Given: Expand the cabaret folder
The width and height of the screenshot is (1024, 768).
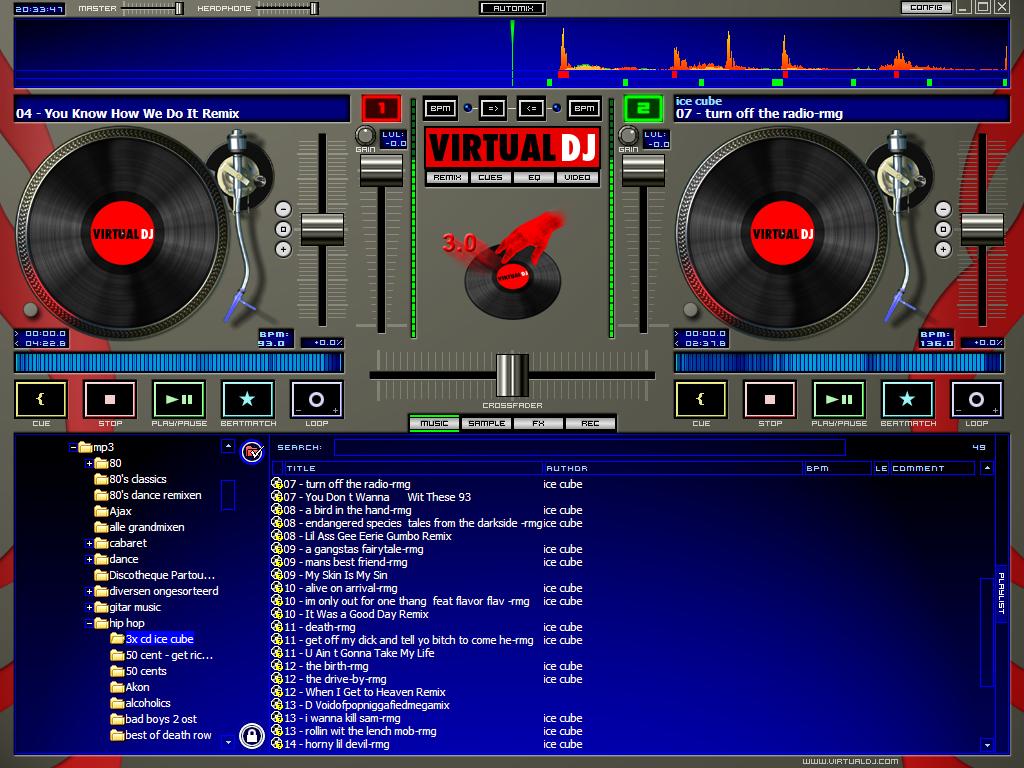Looking at the screenshot, I should 89,543.
